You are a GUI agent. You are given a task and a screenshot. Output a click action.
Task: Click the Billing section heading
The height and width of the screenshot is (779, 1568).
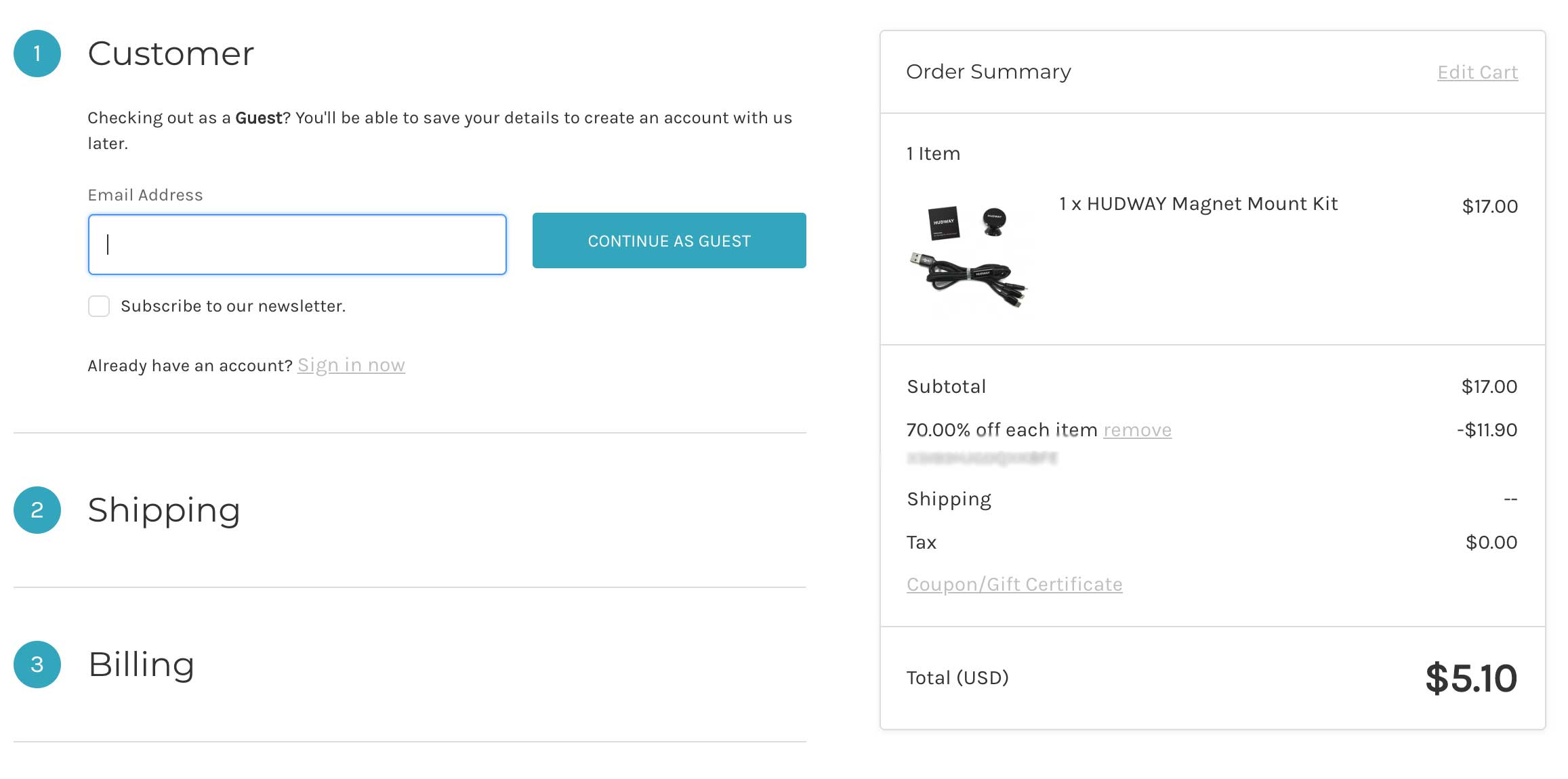pos(141,665)
